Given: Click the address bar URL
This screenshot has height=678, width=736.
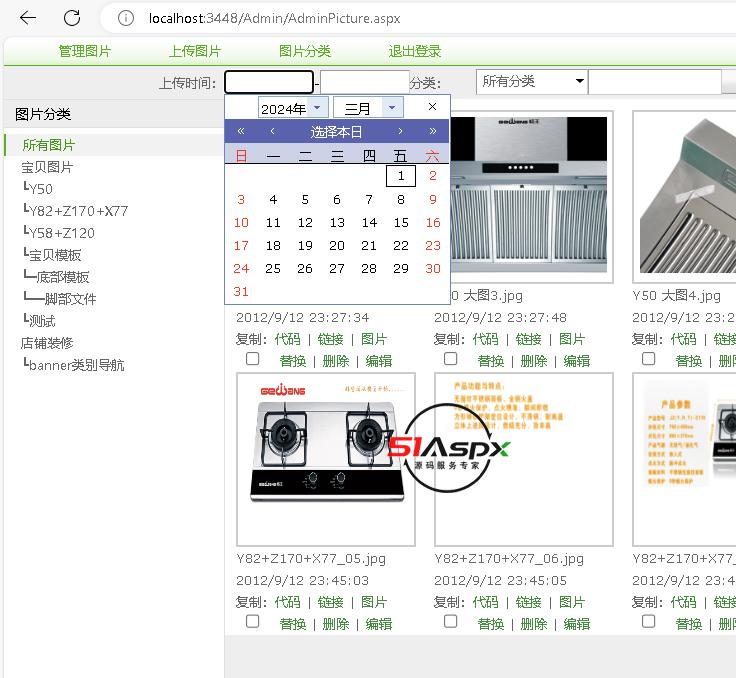Looking at the screenshot, I should (x=274, y=18).
